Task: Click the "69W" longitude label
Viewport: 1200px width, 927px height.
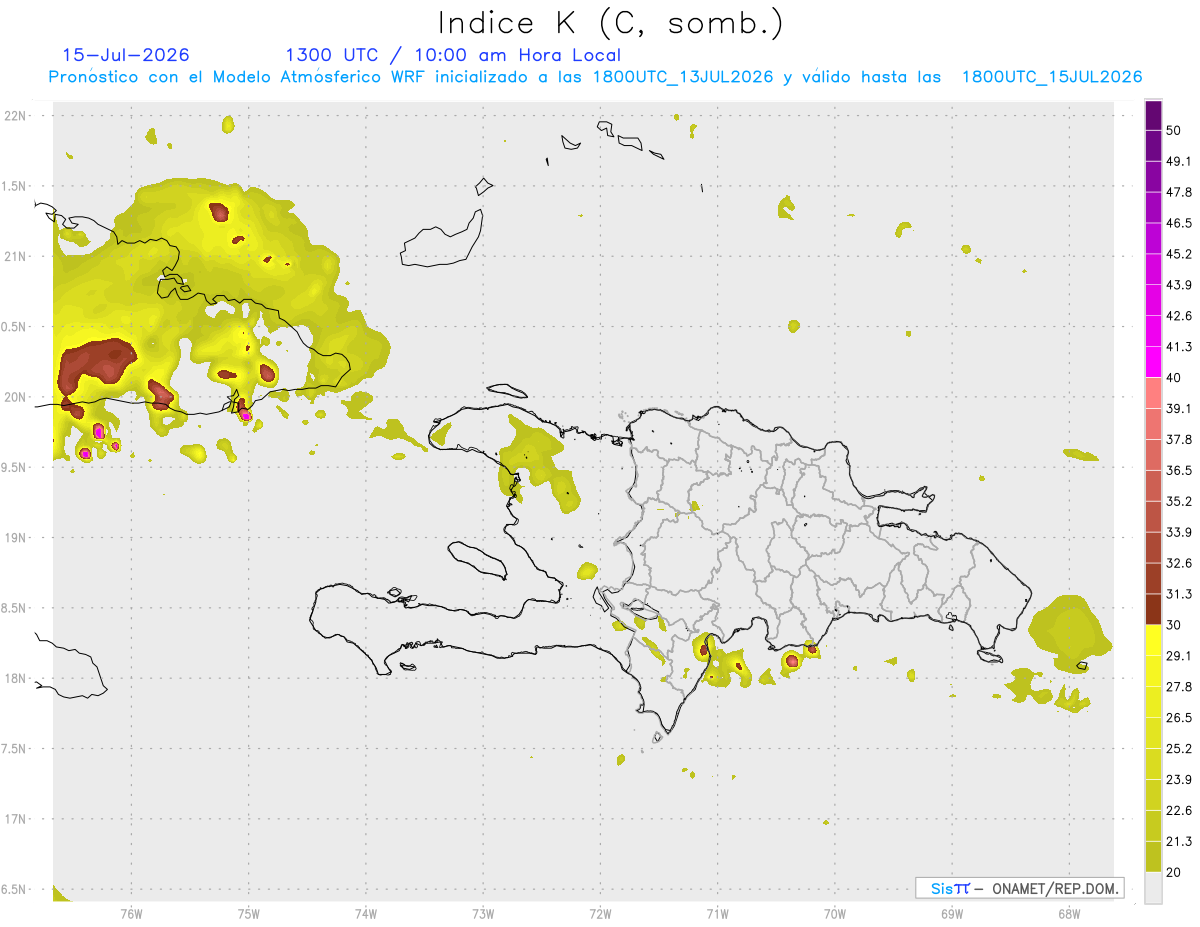Action: tap(952, 913)
